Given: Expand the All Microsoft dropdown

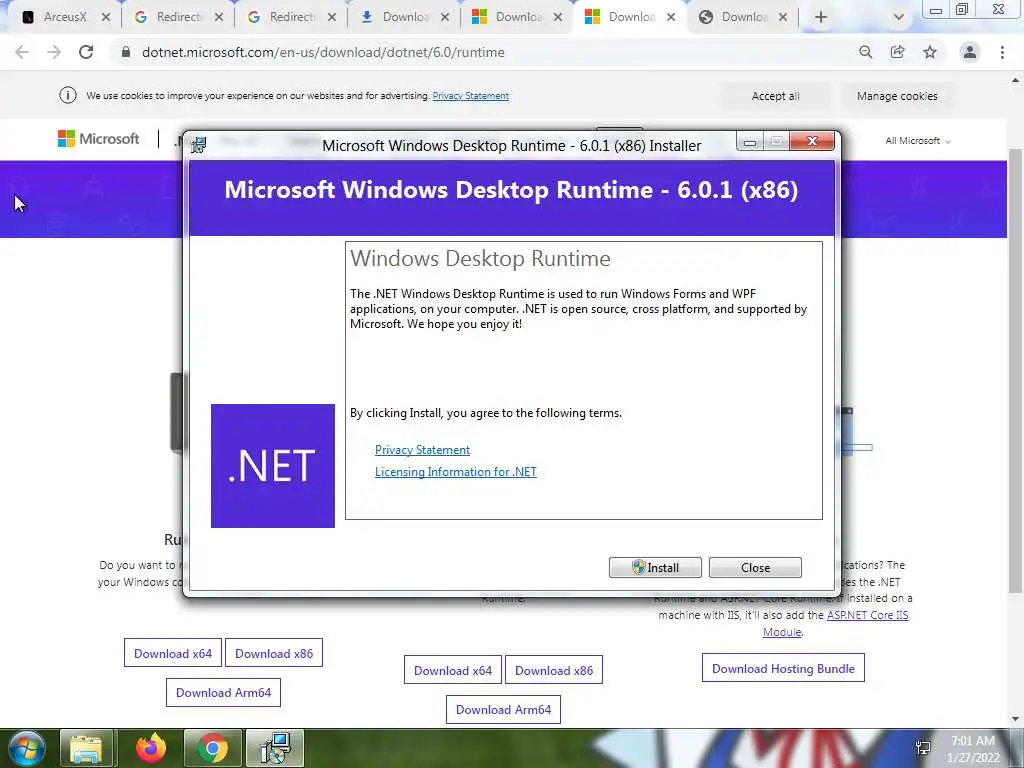Looking at the screenshot, I should [x=918, y=140].
